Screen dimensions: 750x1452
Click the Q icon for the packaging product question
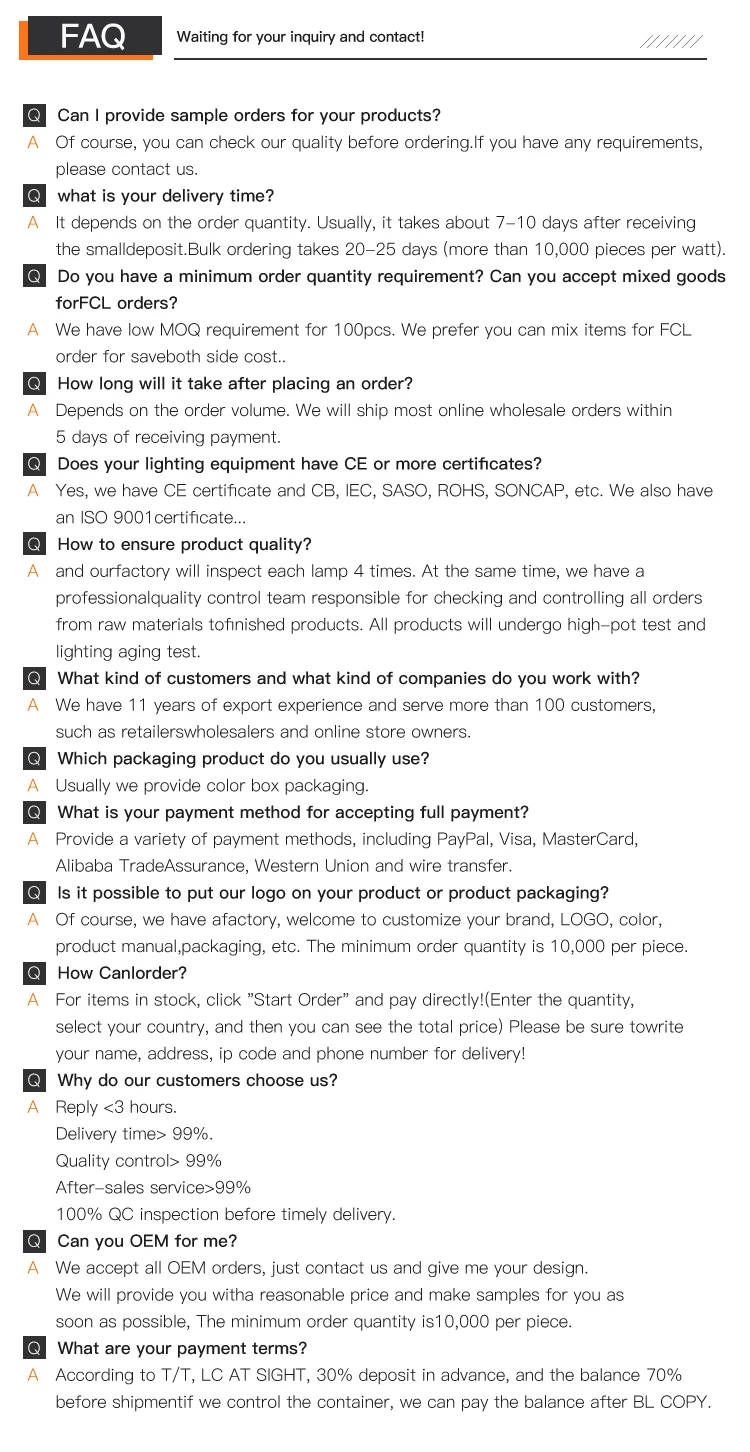[34, 759]
